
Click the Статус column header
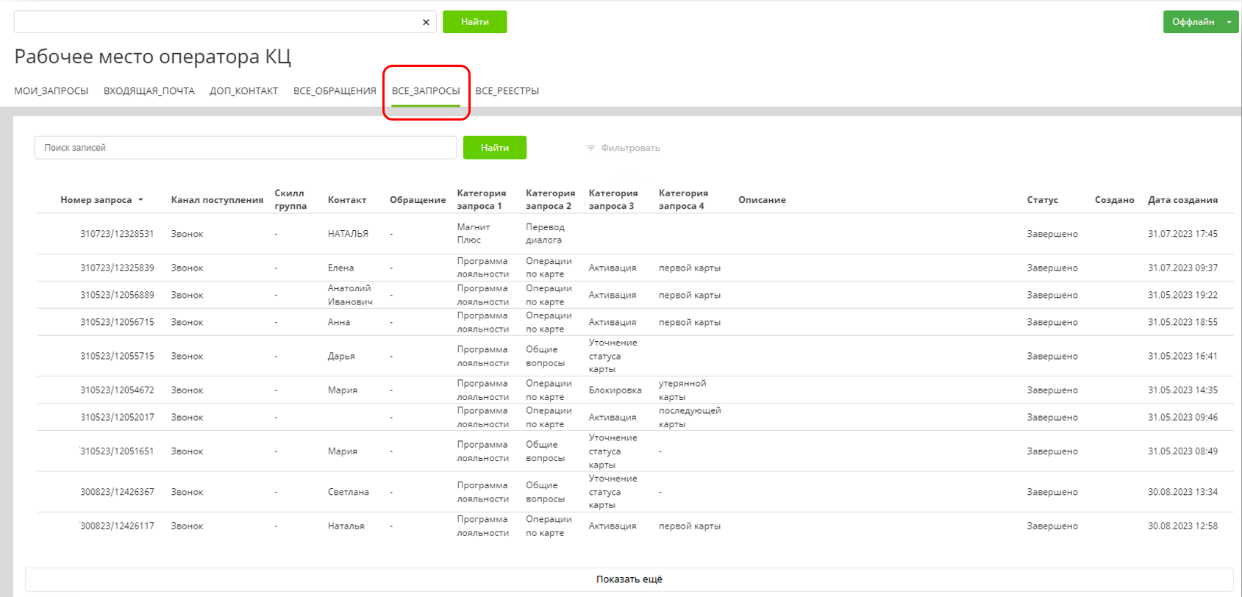coord(1042,200)
